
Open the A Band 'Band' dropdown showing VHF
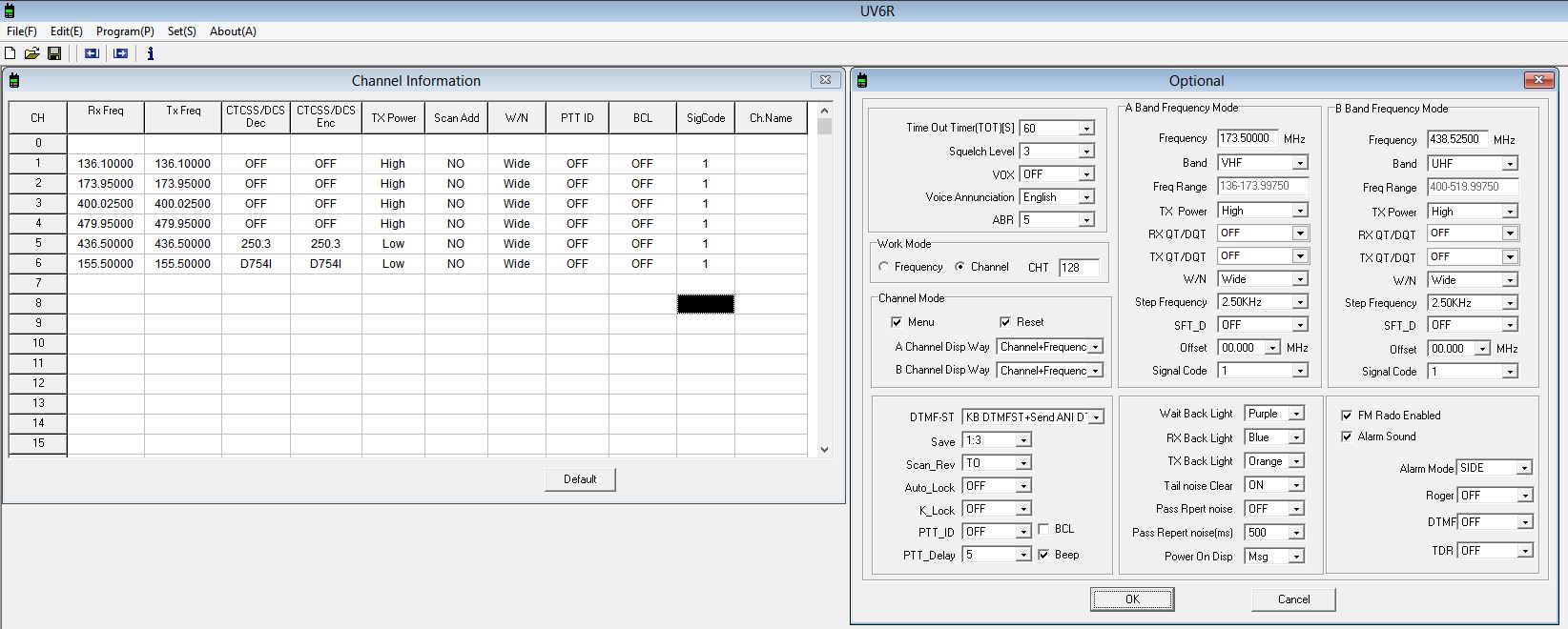coord(1300,163)
